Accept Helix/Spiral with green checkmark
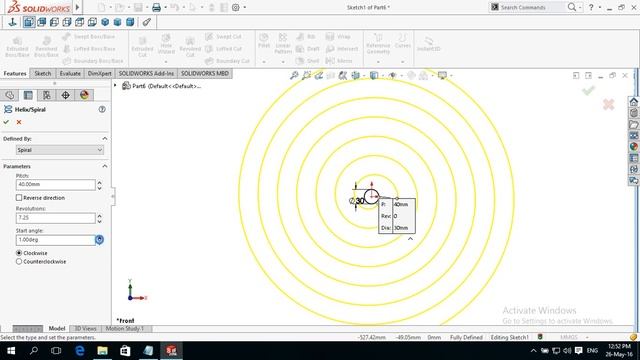 point(6,122)
